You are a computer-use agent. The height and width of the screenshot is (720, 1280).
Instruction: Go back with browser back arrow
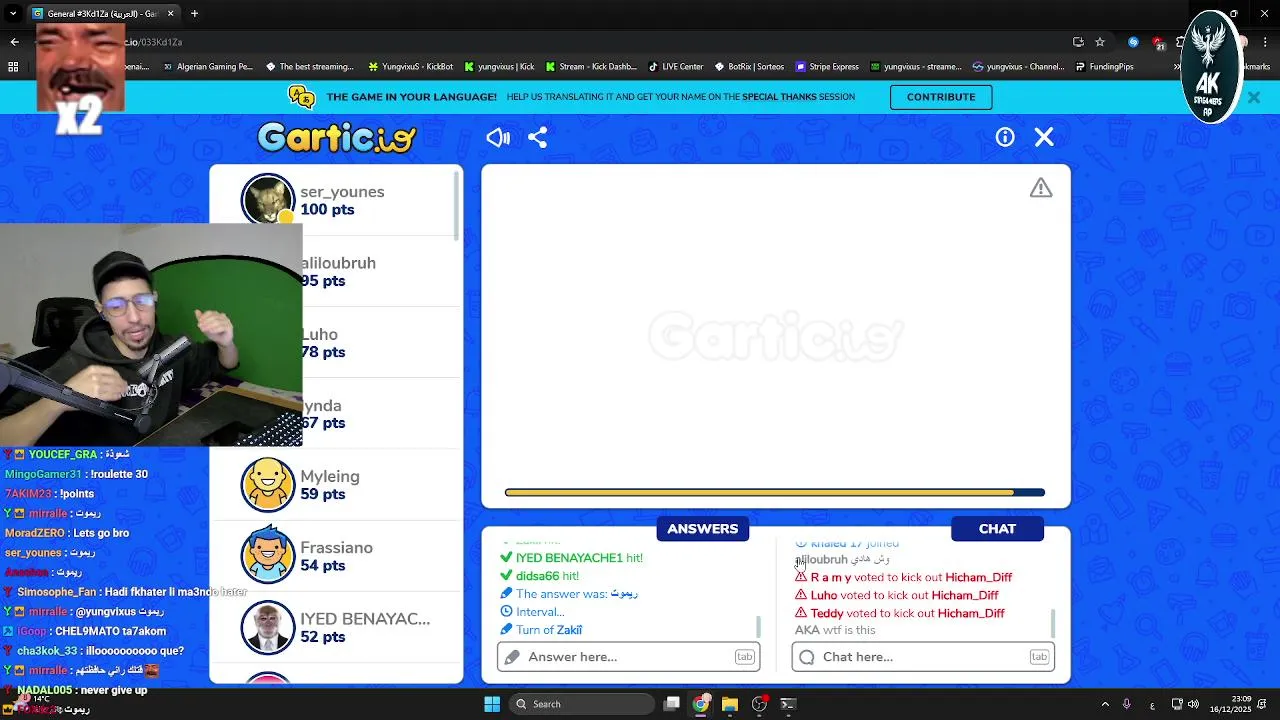coord(14,42)
